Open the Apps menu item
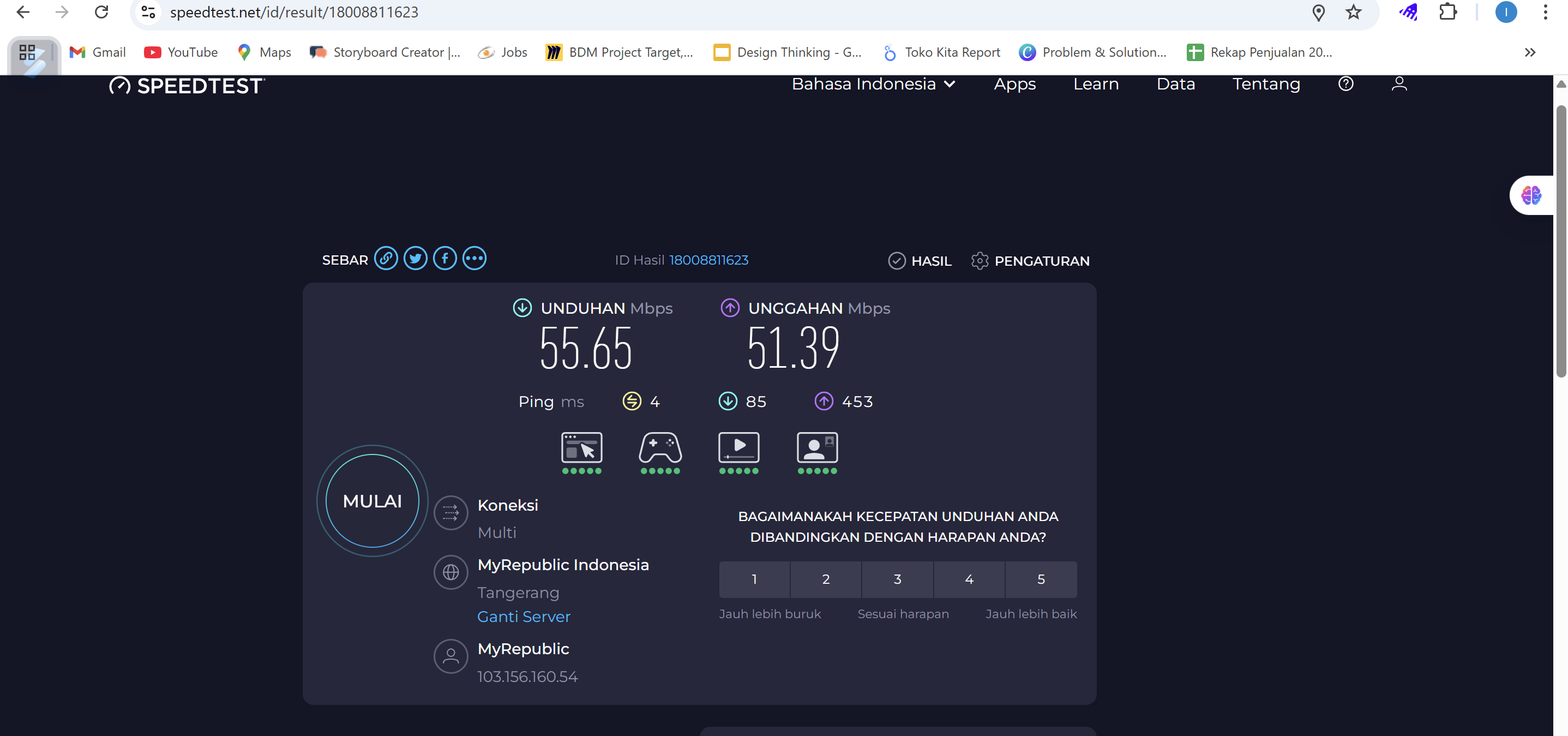 coord(1014,84)
